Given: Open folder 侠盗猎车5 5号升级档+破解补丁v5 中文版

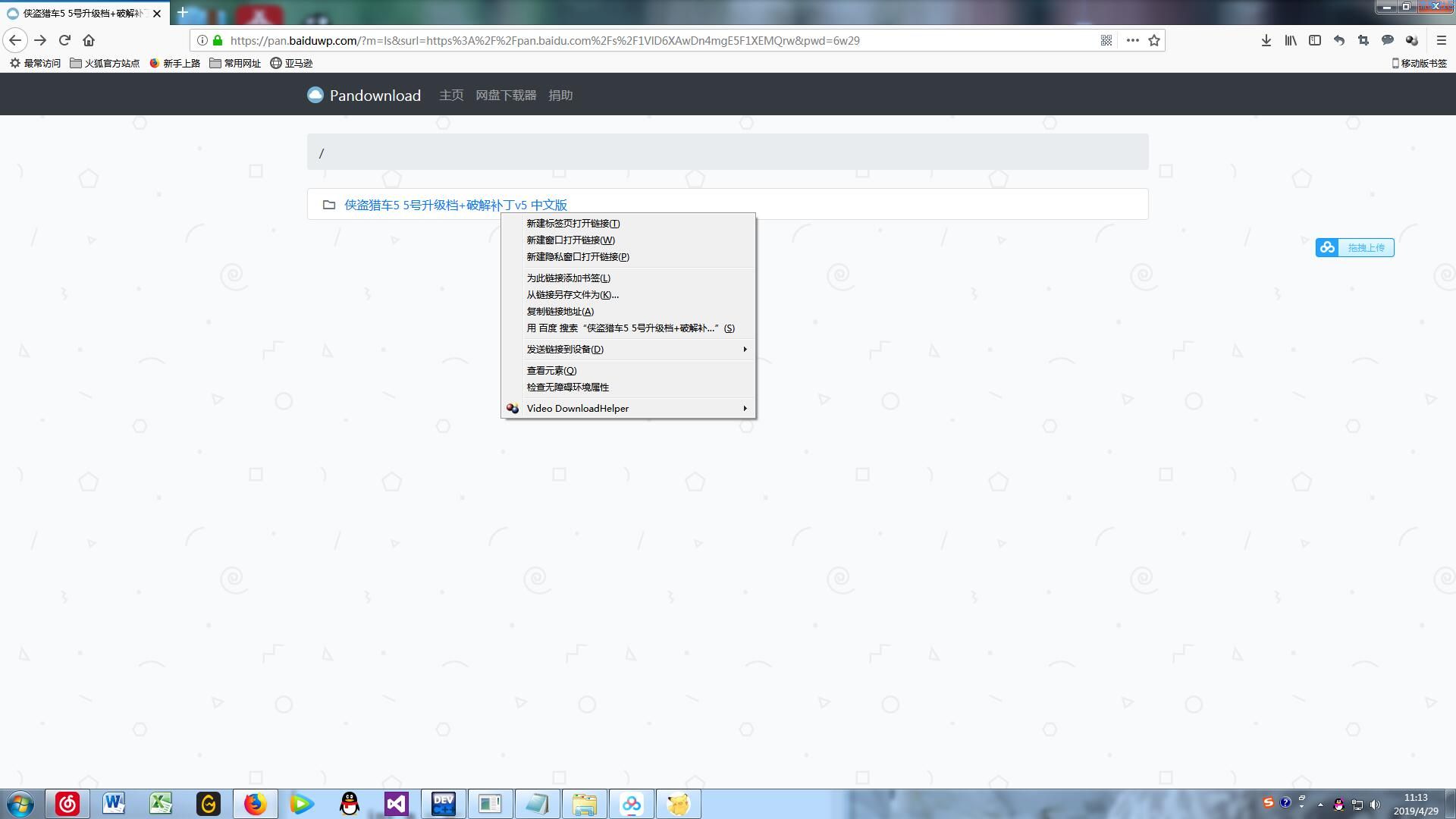Looking at the screenshot, I should pos(456,205).
